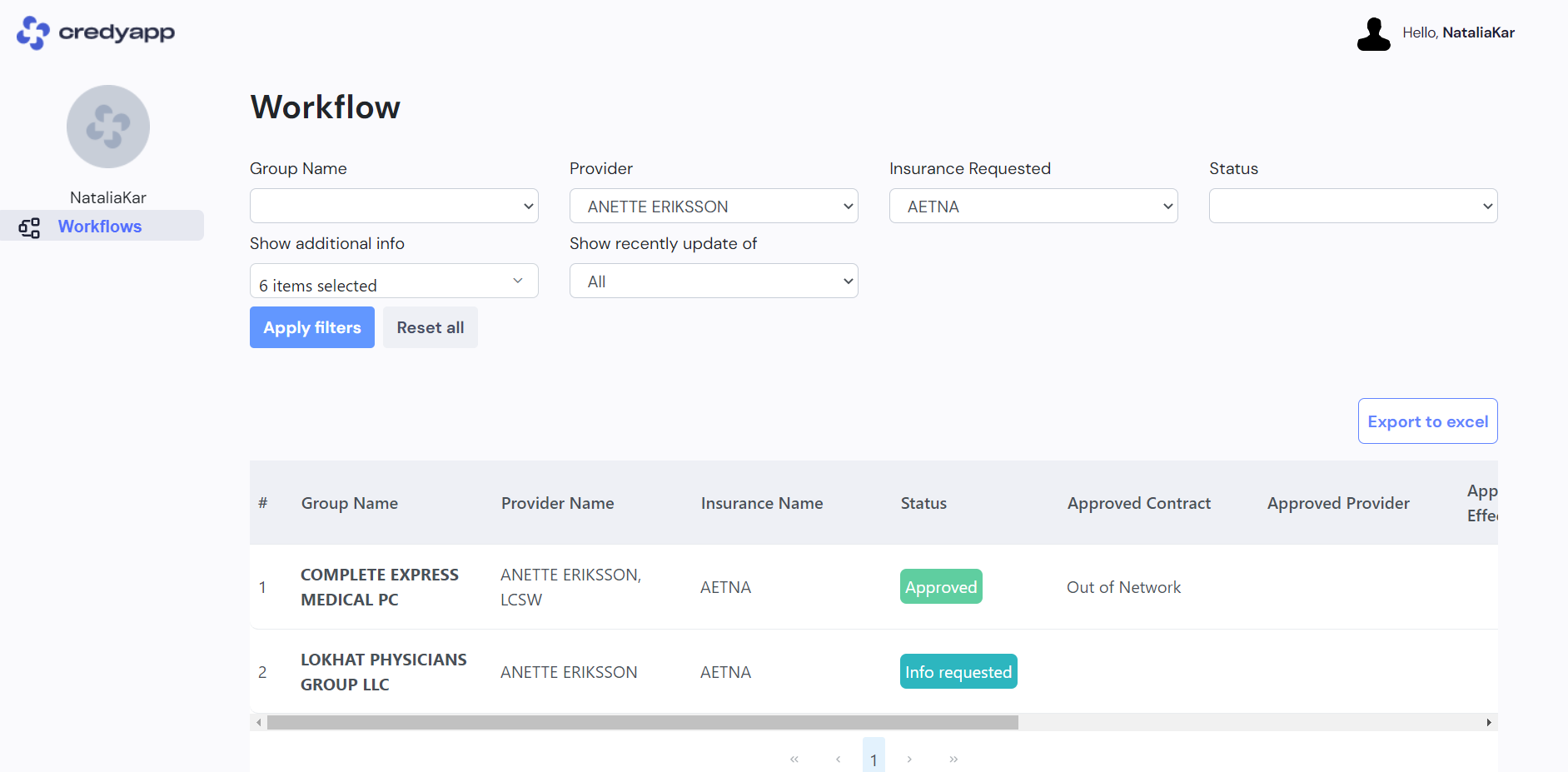Go to last page of results
Image resolution: width=1568 pixels, height=772 pixels.
(x=953, y=759)
